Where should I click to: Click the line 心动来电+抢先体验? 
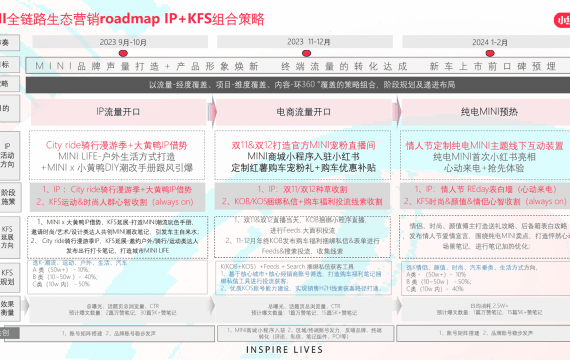point(485,168)
